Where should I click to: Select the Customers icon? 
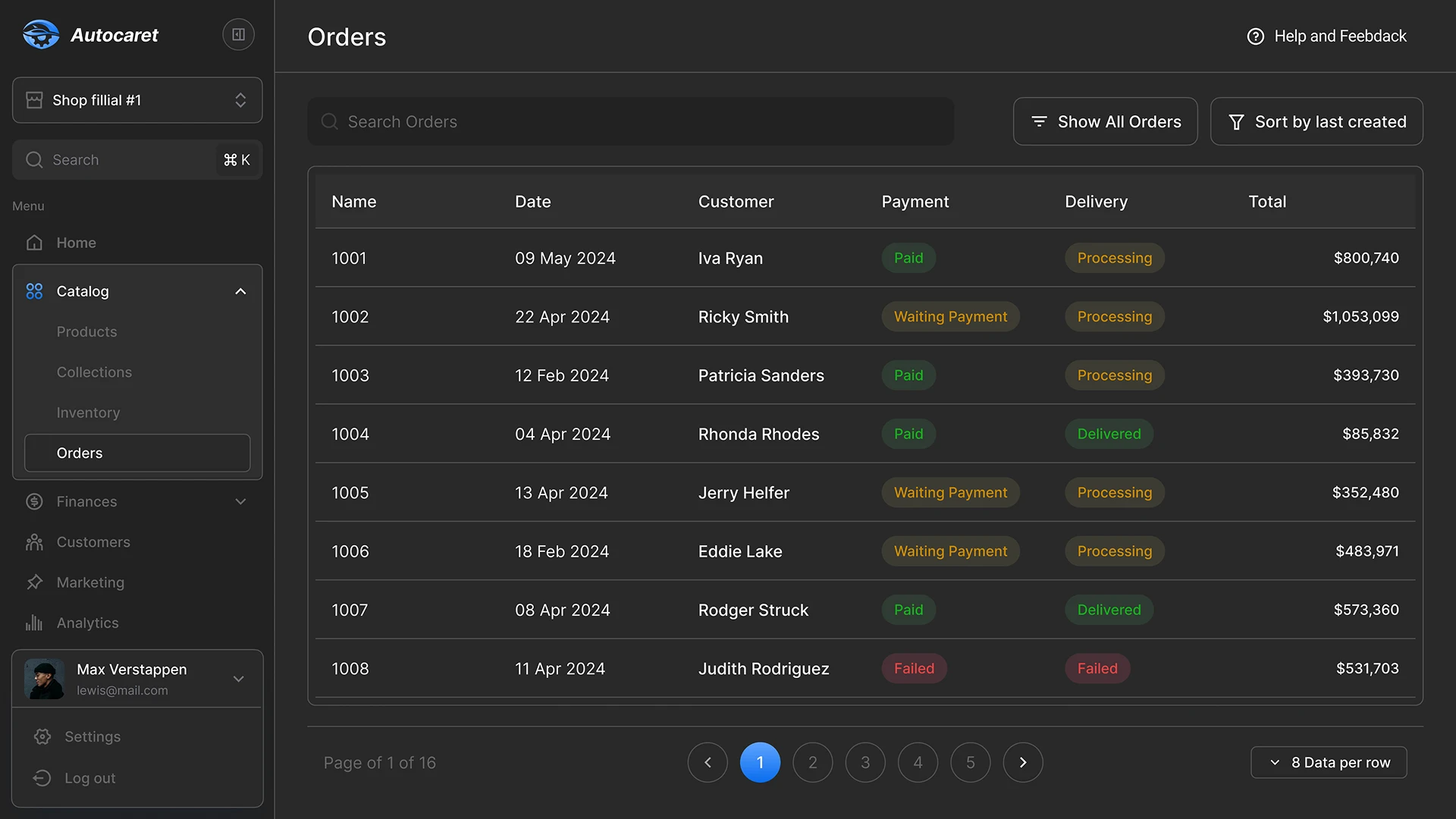tap(34, 541)
